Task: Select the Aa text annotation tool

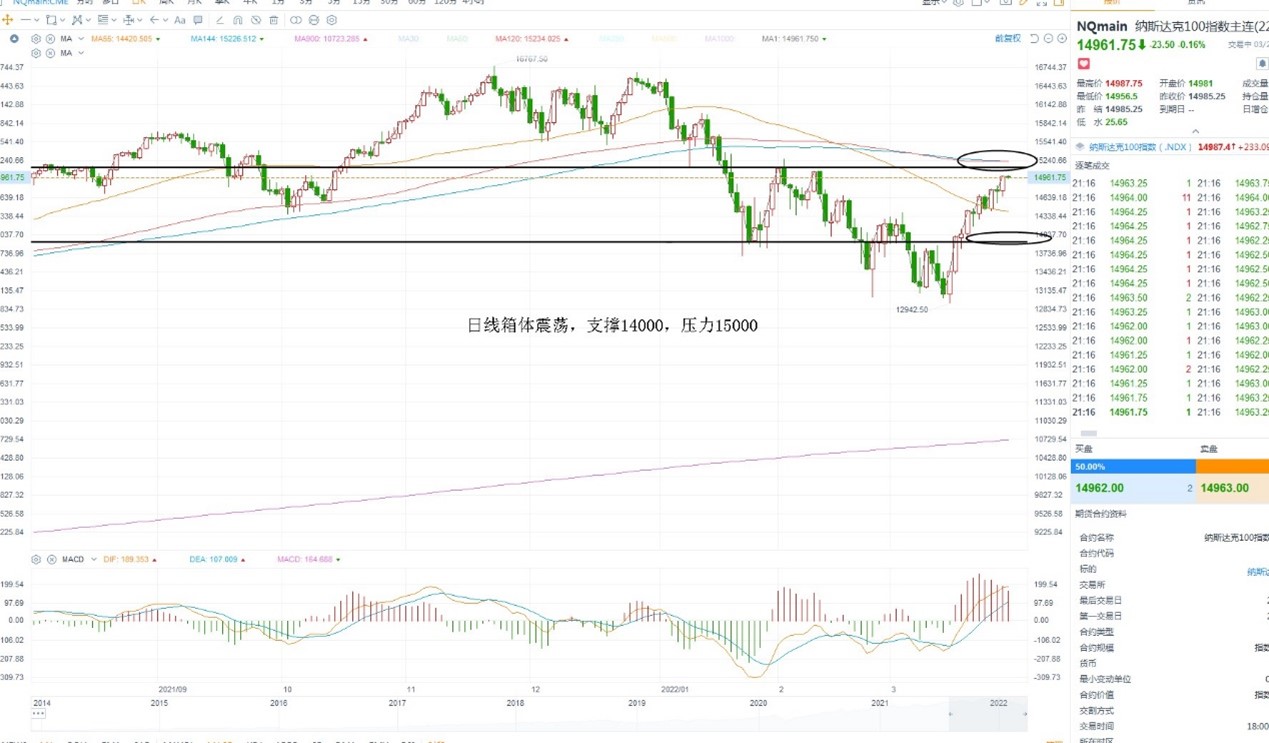Action: tap(180, 20)
